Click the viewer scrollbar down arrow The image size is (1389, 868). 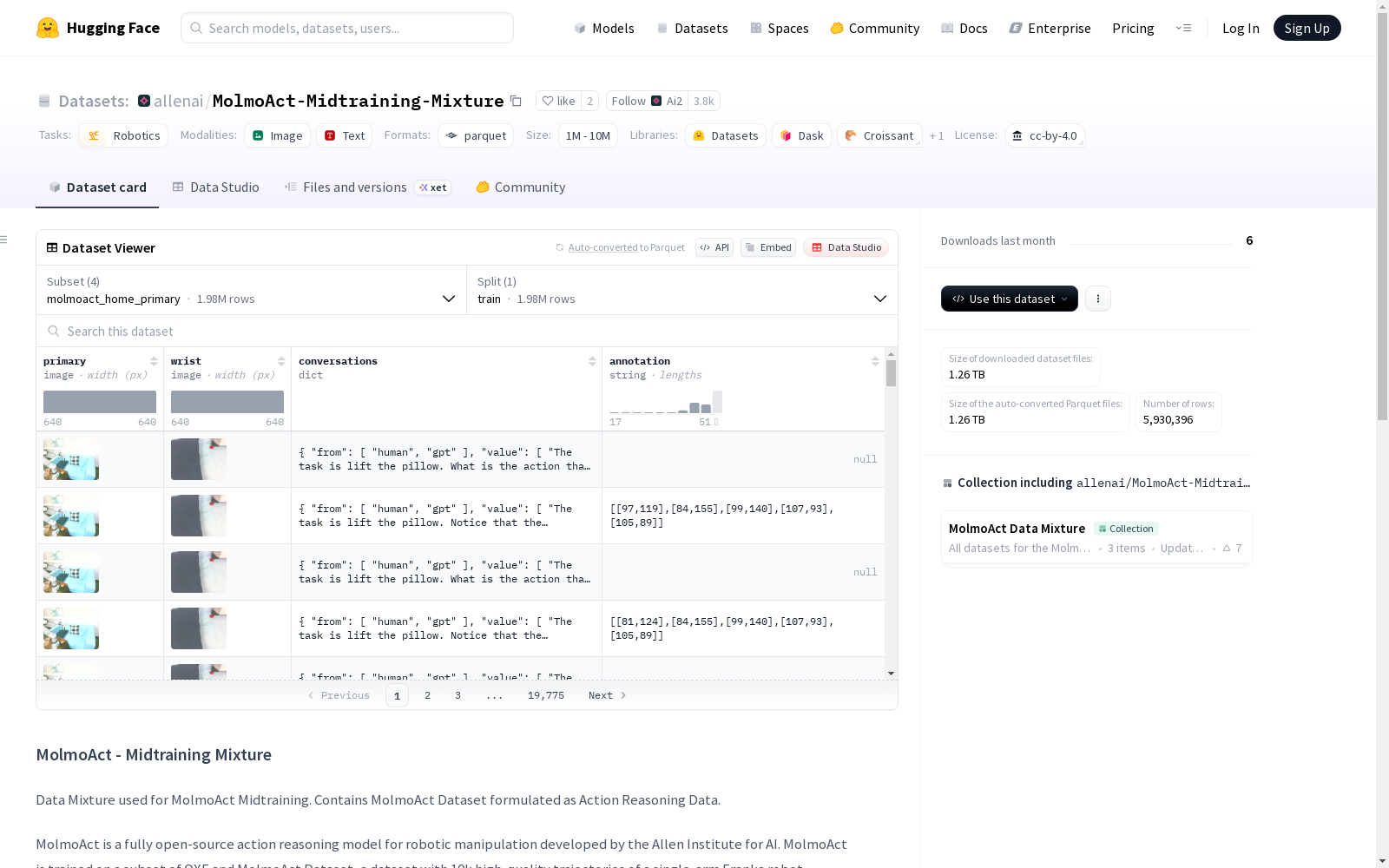(x=891, y=674)
